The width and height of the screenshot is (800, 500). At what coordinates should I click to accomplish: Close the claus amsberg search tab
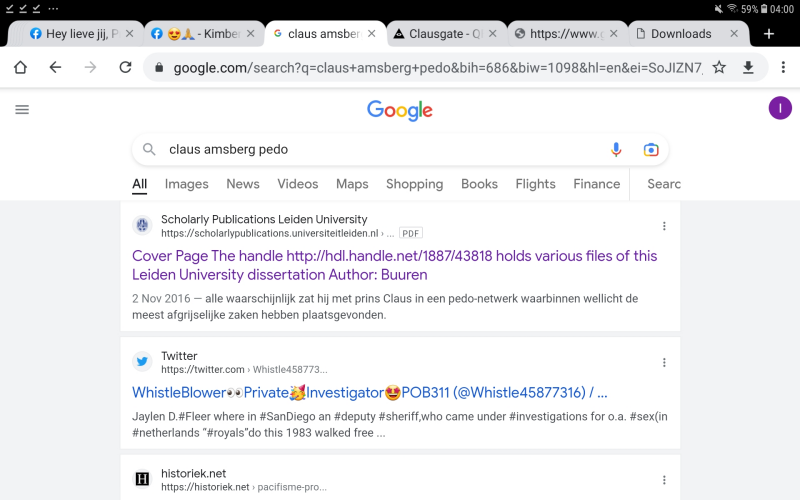pos(371,34)
